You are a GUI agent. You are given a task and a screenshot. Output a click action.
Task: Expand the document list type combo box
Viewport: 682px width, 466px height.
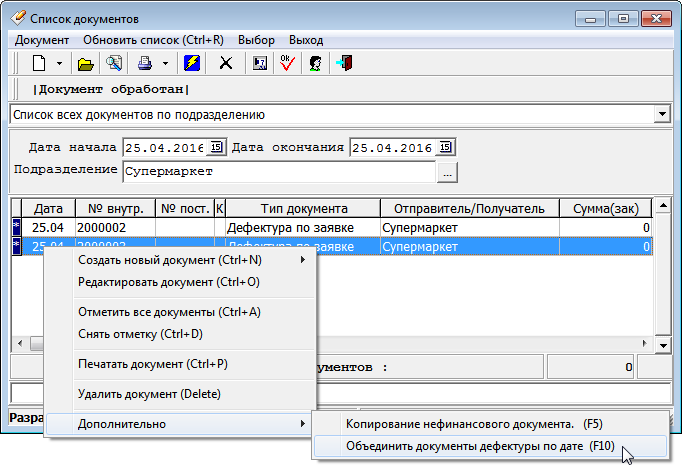point(662,114)
